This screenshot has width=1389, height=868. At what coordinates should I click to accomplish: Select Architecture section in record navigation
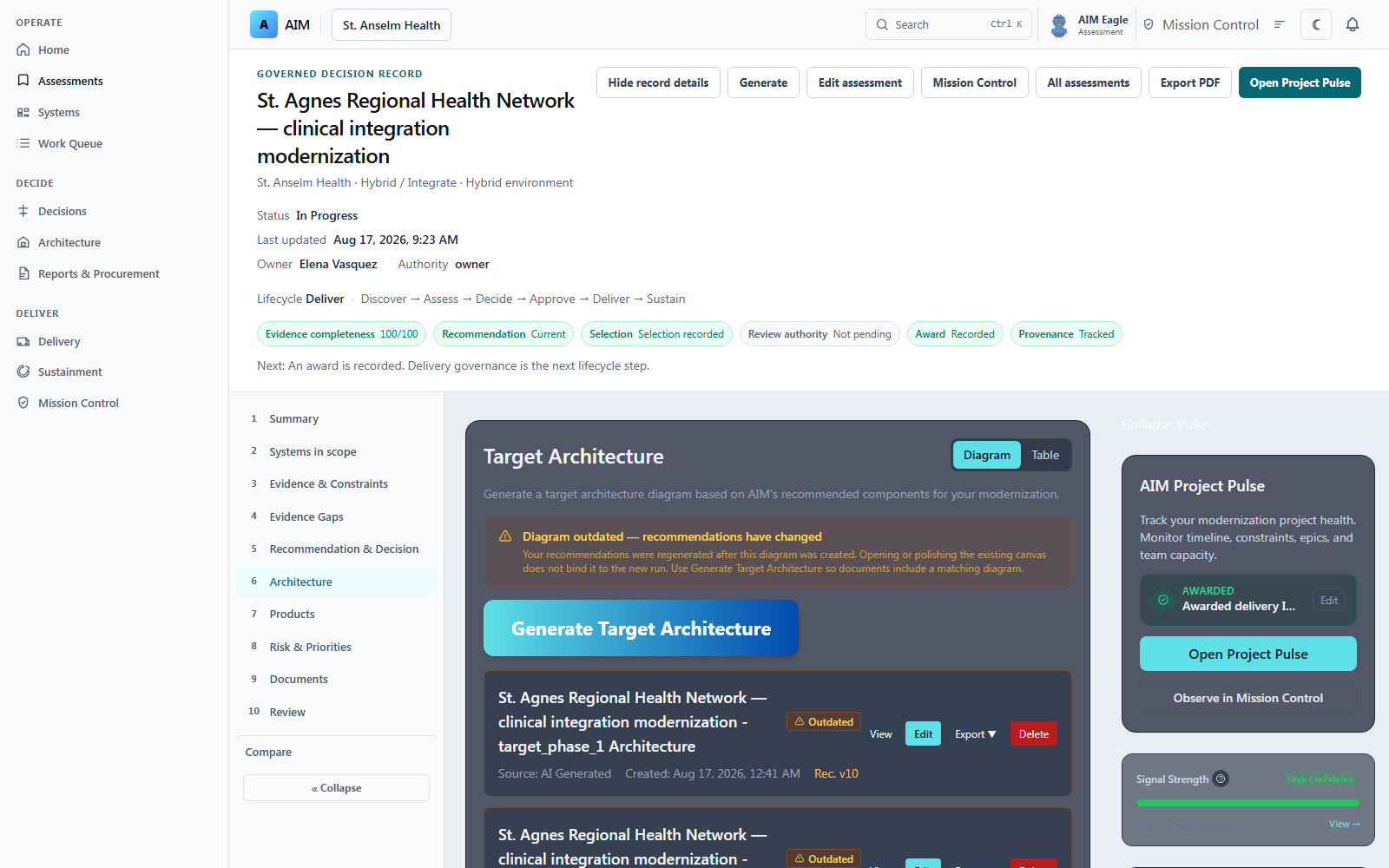tap(336, 582)
